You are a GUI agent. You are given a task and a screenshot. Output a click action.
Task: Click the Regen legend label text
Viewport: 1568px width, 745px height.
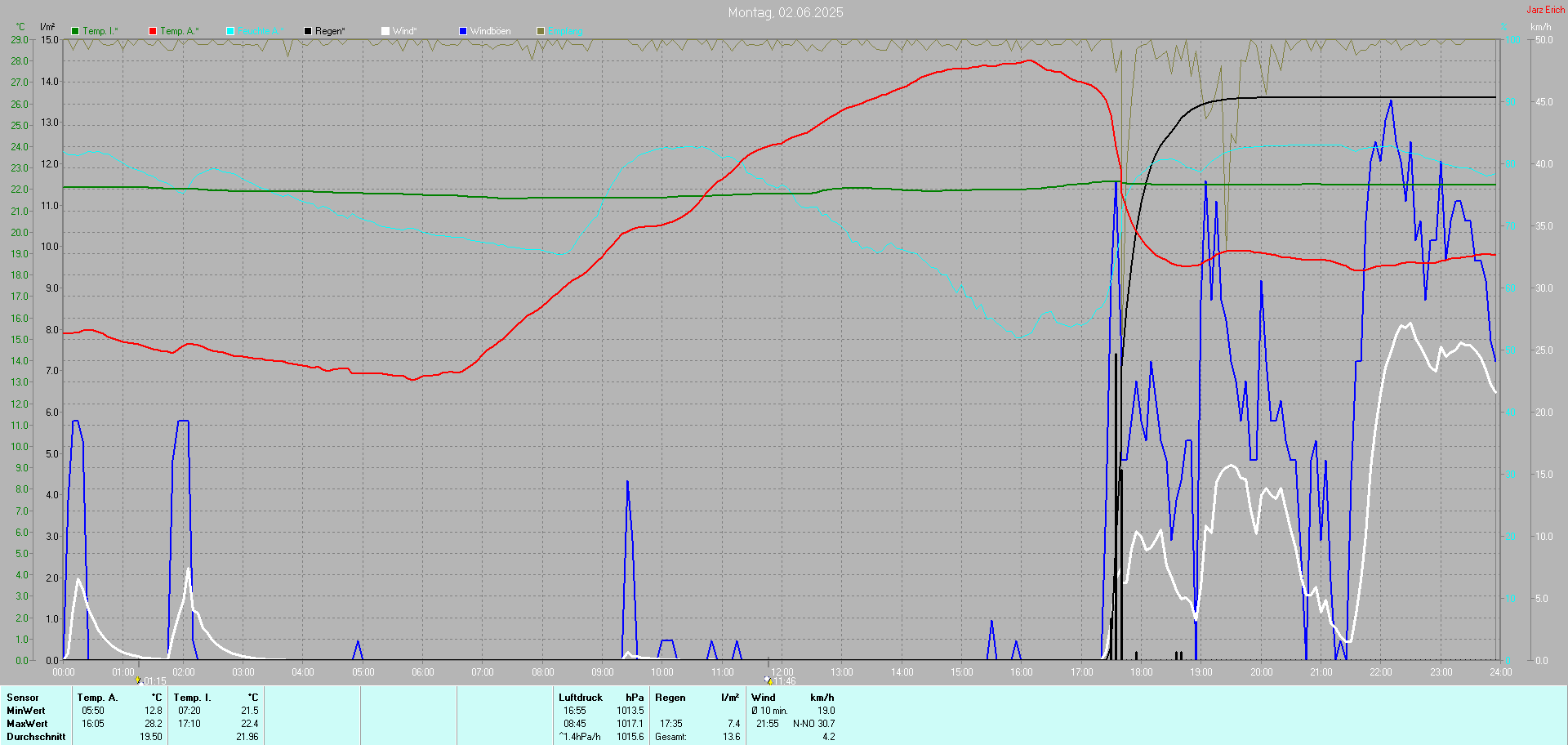coord(330,31)
